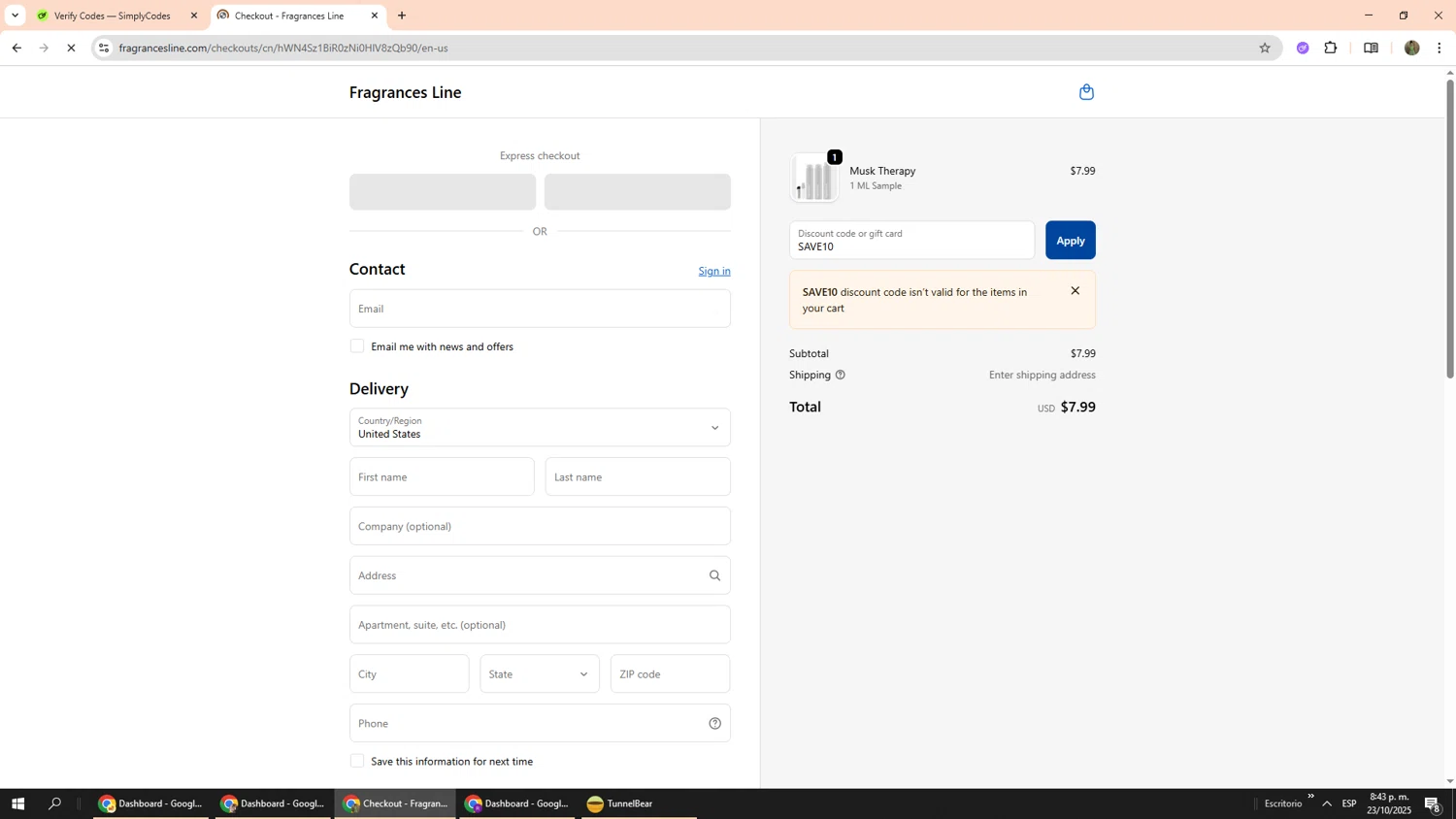Open Chrome side panel icon
Image resolution: width=1456 pixels, height=819 pixels.
click(x=1371, y=48)
